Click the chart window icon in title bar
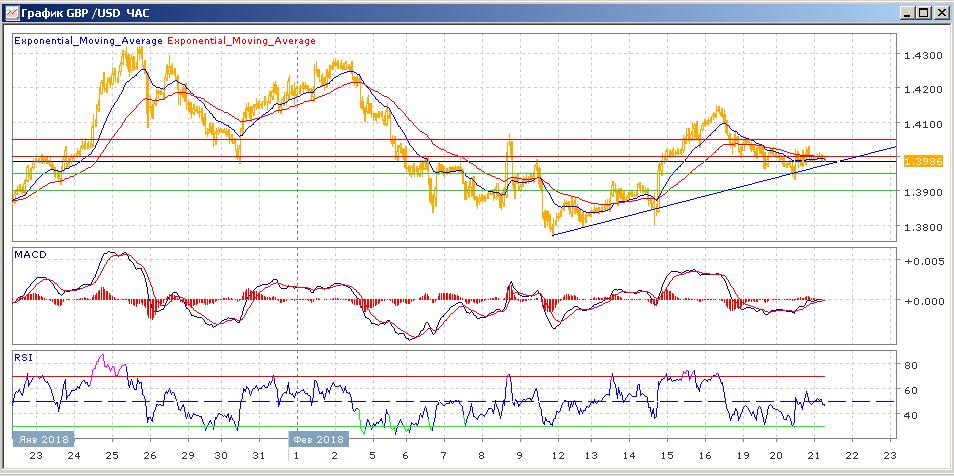 coord(11,13)
